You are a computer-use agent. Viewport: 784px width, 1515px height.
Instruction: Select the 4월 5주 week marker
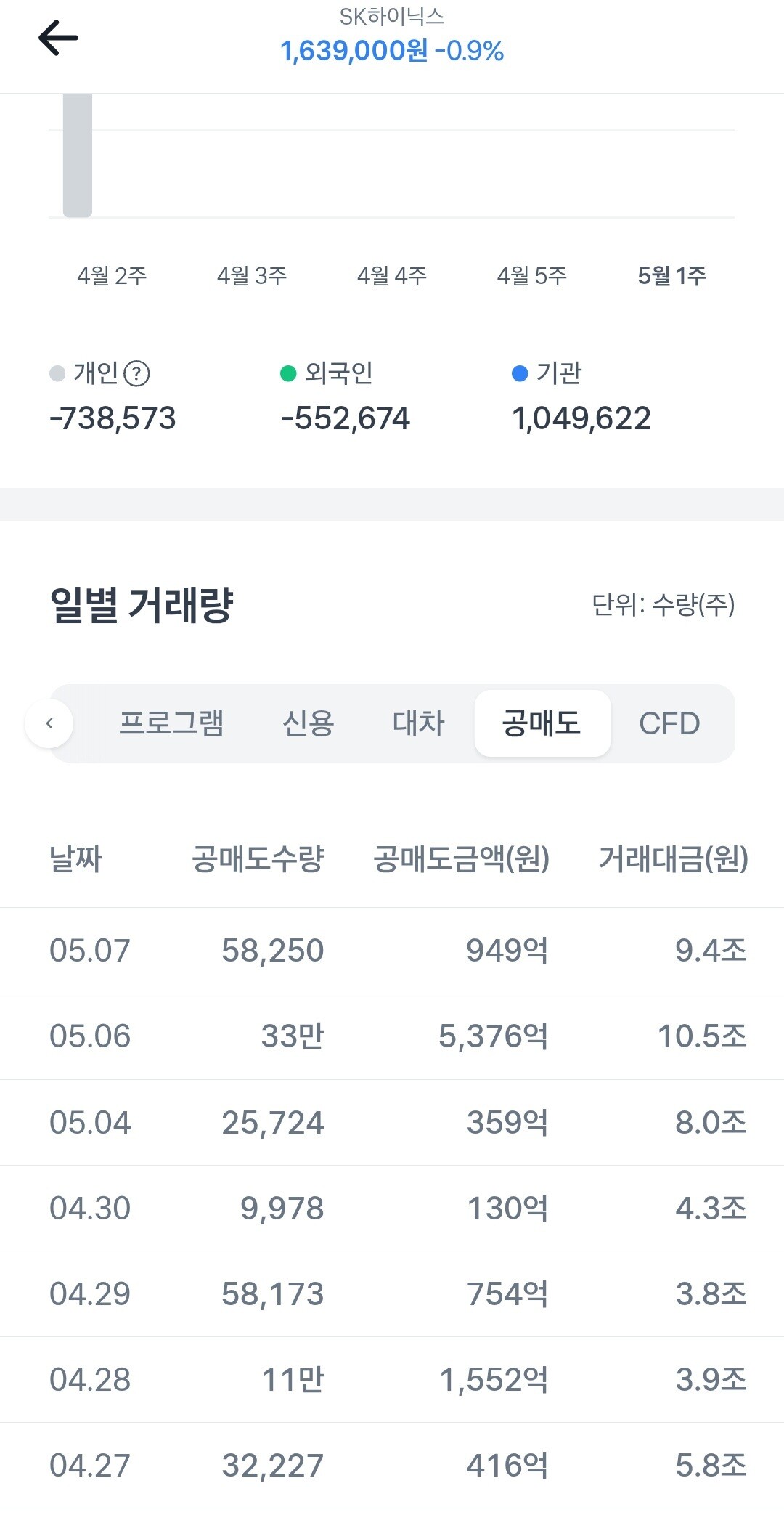pos(532,276)
